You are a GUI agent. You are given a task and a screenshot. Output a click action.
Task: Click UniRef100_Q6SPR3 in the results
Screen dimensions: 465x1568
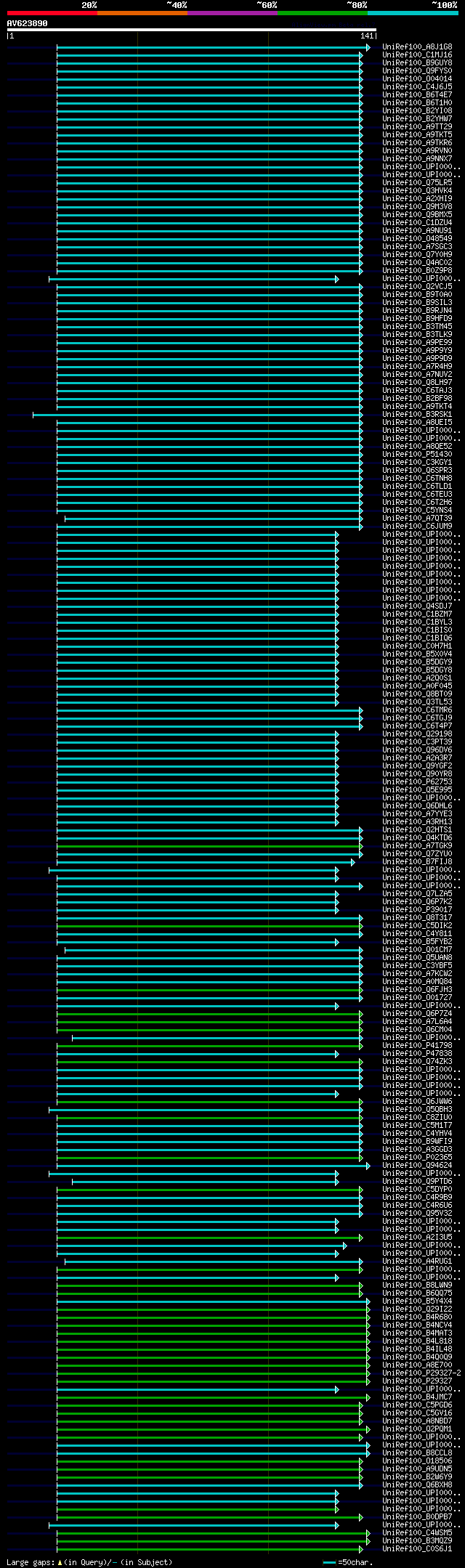click(417, 471)
